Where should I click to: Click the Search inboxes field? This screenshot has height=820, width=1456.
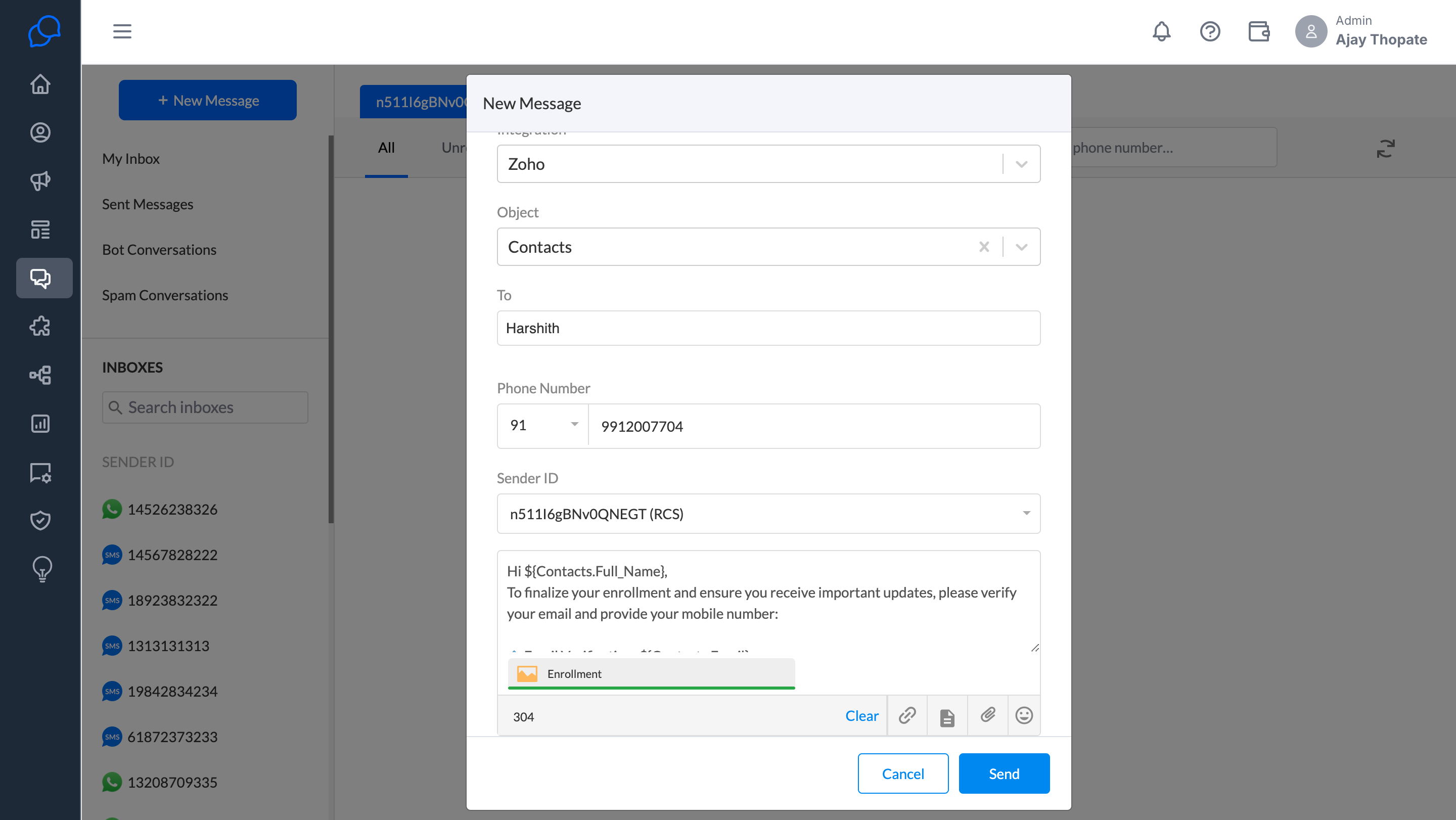205,407
